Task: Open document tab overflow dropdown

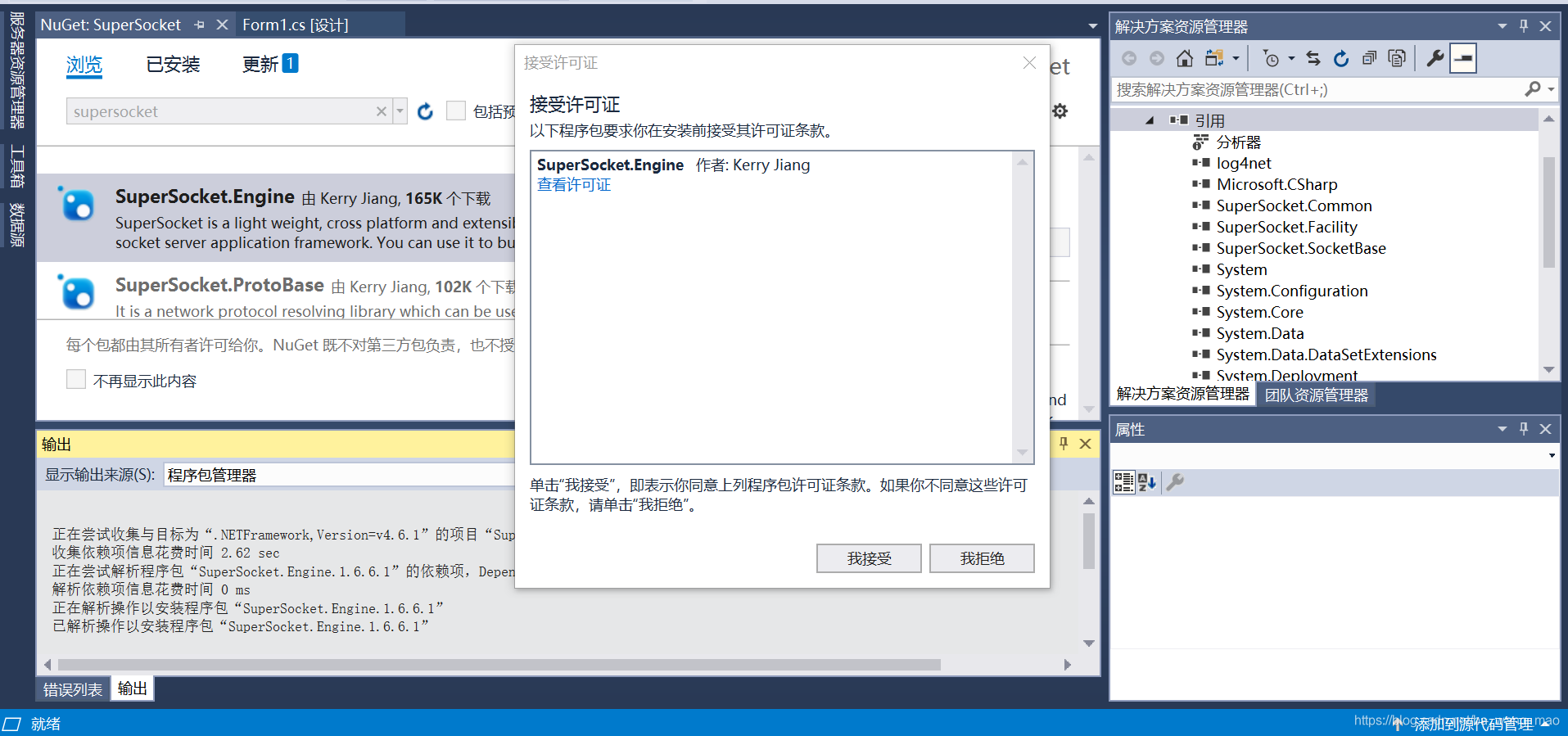Action: [x=1092, y=26]
